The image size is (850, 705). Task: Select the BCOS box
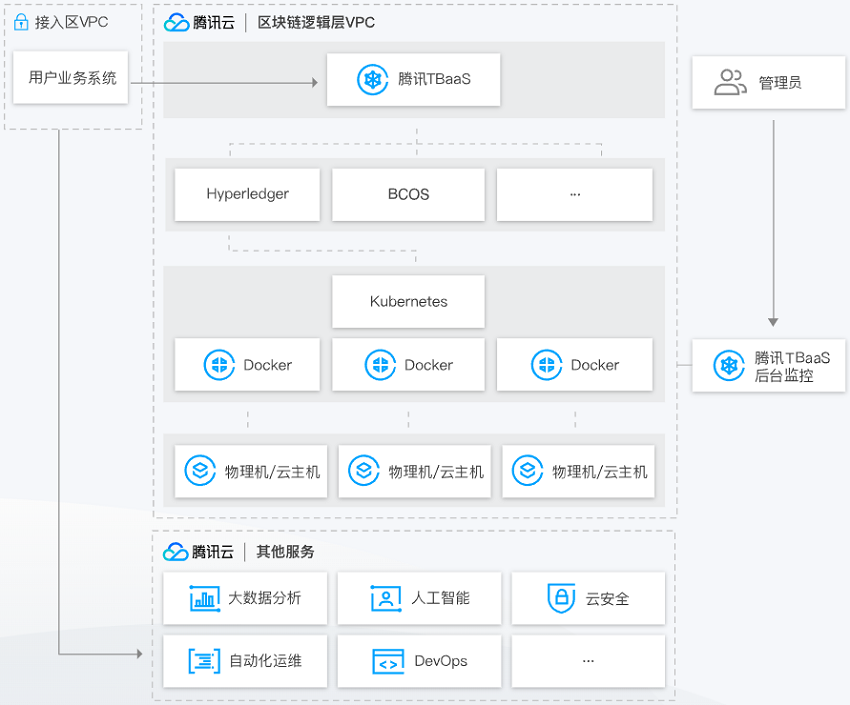pyautogui.click(x=408, y=195)
